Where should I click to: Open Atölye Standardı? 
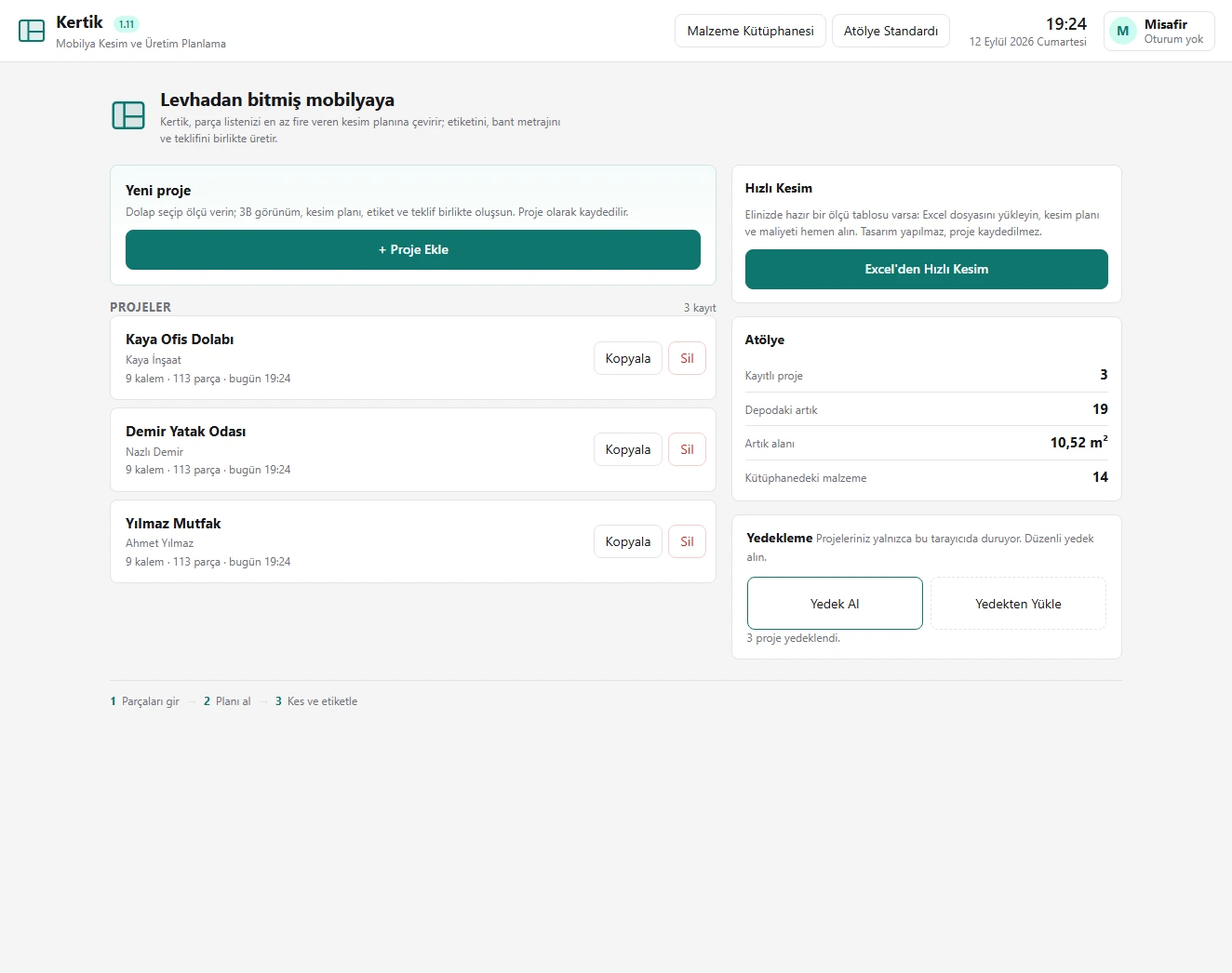pos(891,31)
